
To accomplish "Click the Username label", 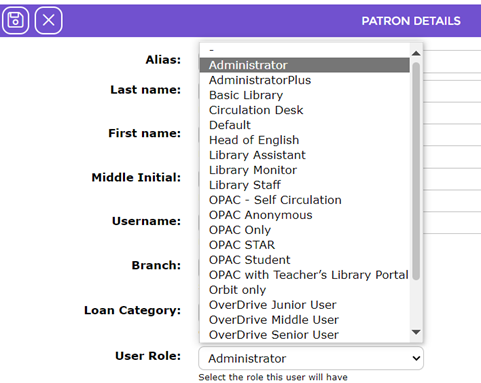I will [146, 221].
